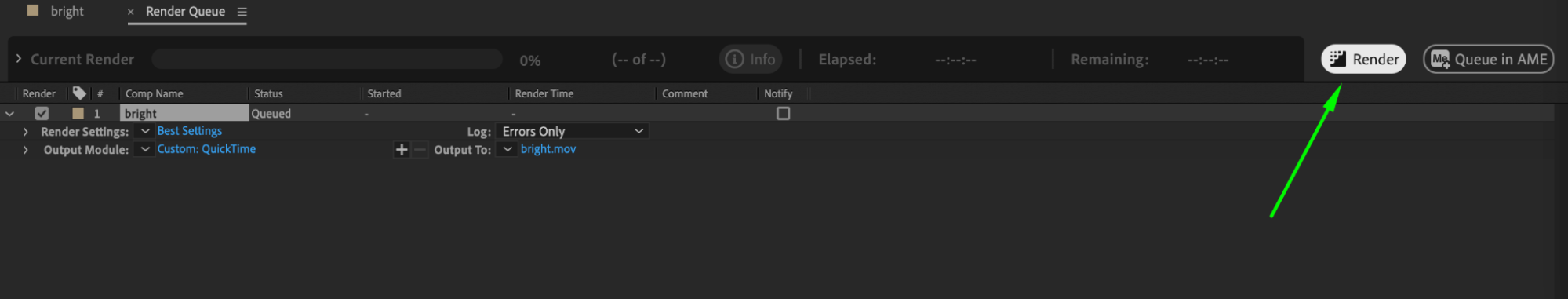Open Best Settings link
1568x299 pixels.
point(189,131)
